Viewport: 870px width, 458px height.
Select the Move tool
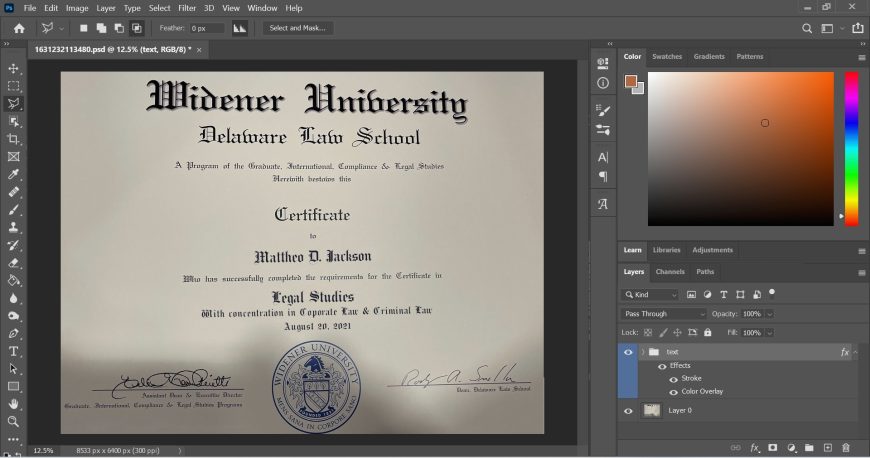[x=13, y=68]
